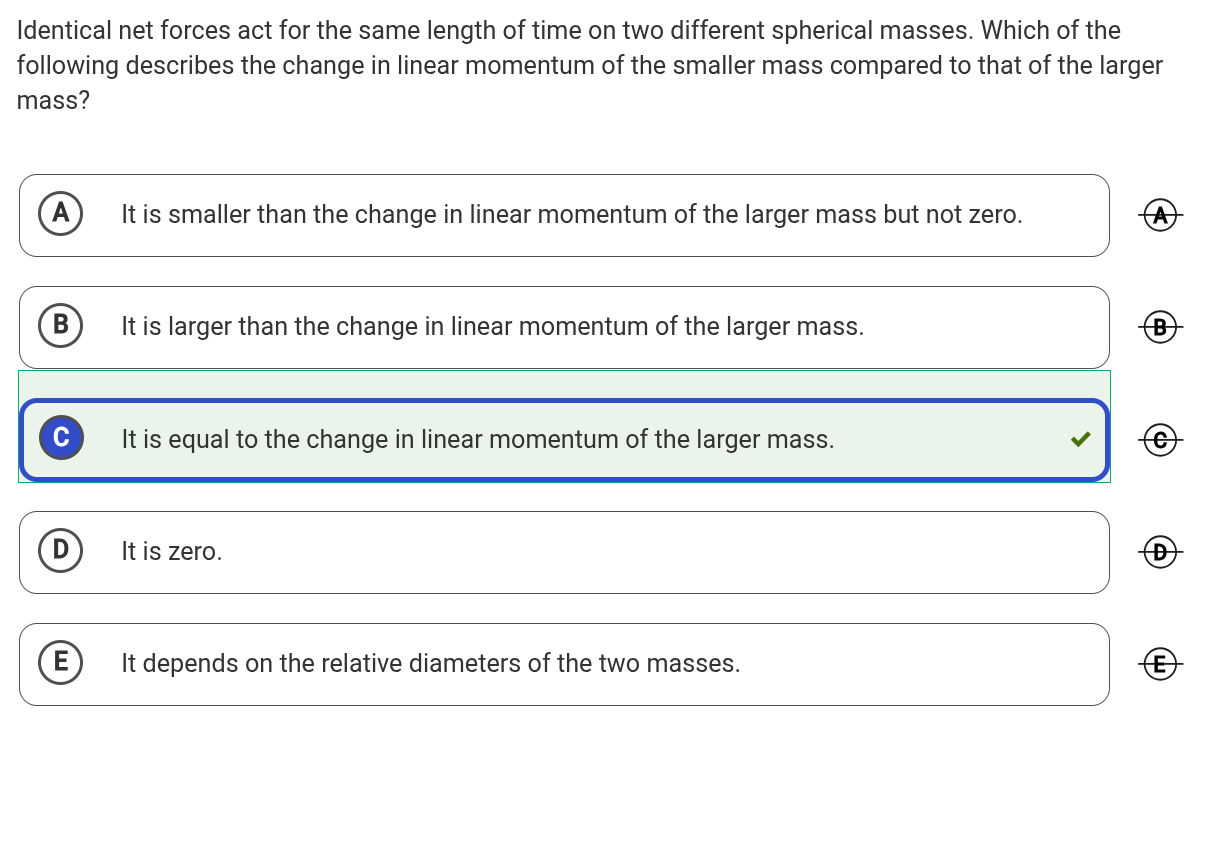
Task: Select radio button letter B
Action: coord(61,326)
